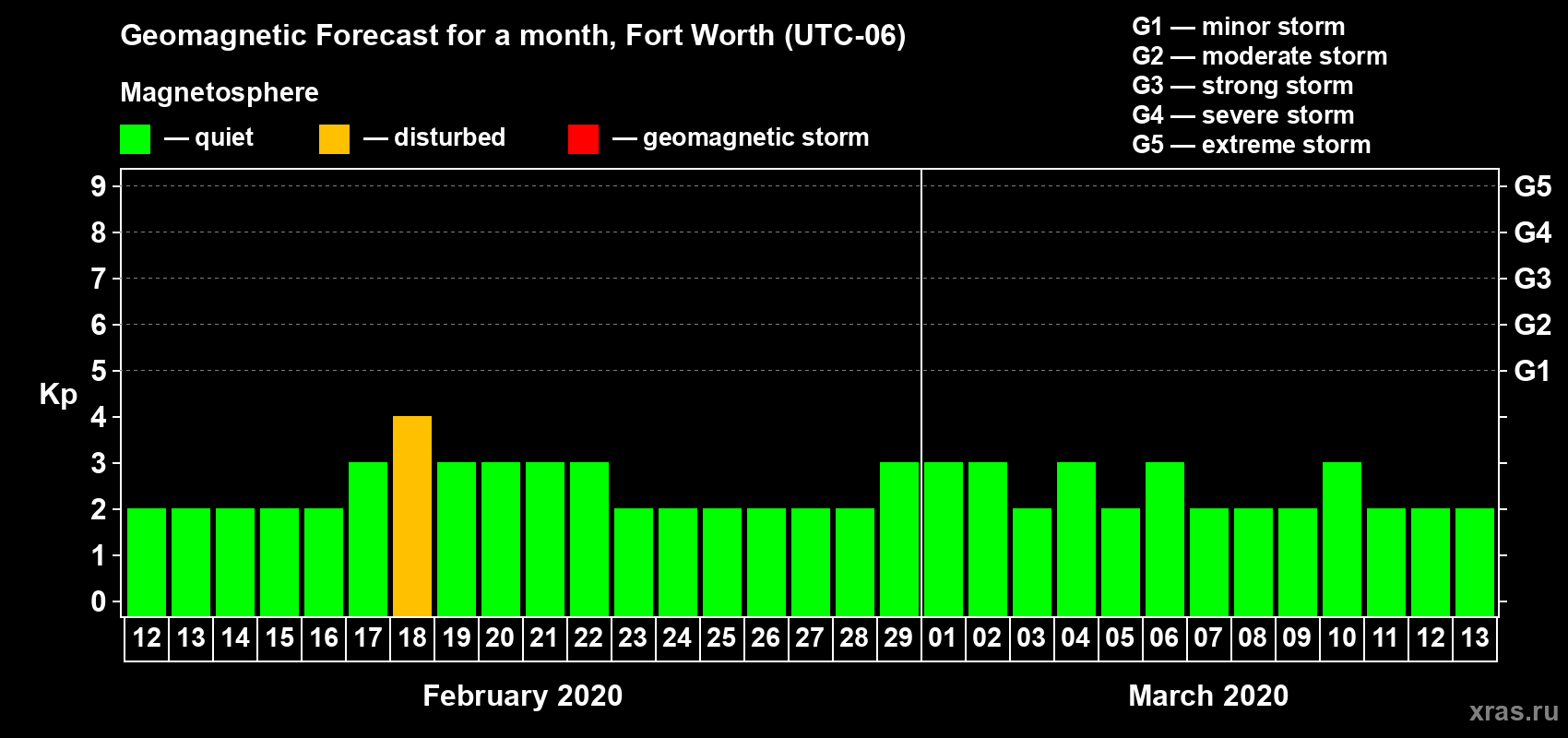Screen dimensions: 1568x738
Task: Select the green bar above February 12
Action: 147,563
